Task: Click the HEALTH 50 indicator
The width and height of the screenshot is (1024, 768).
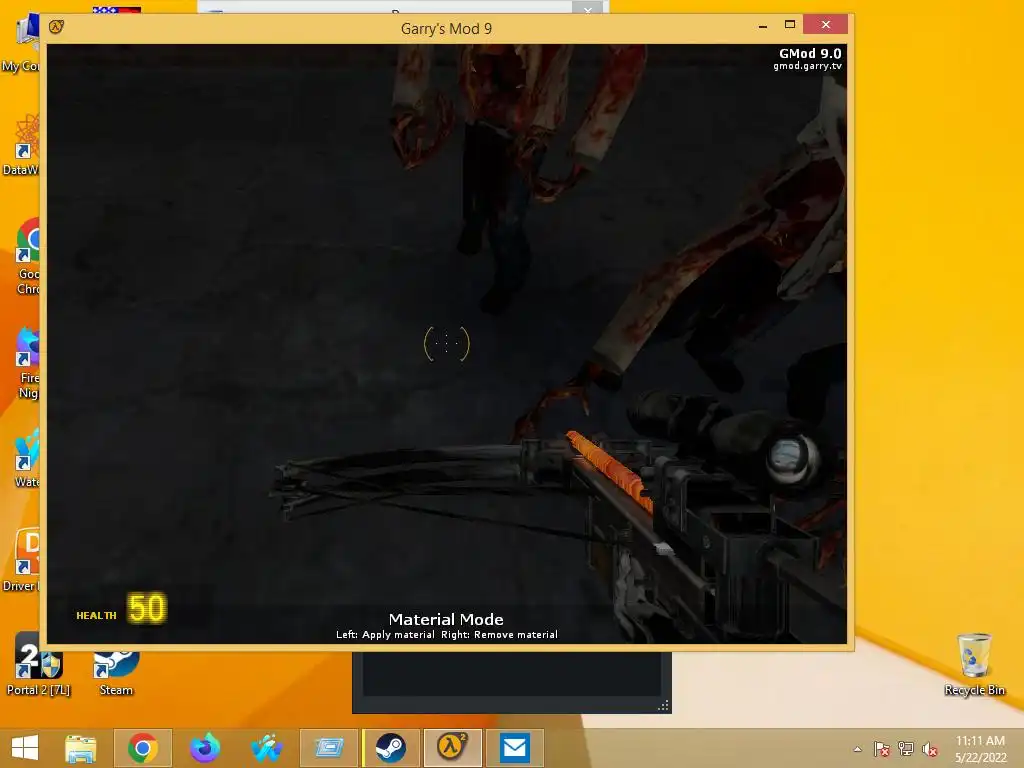Action: 121,609
